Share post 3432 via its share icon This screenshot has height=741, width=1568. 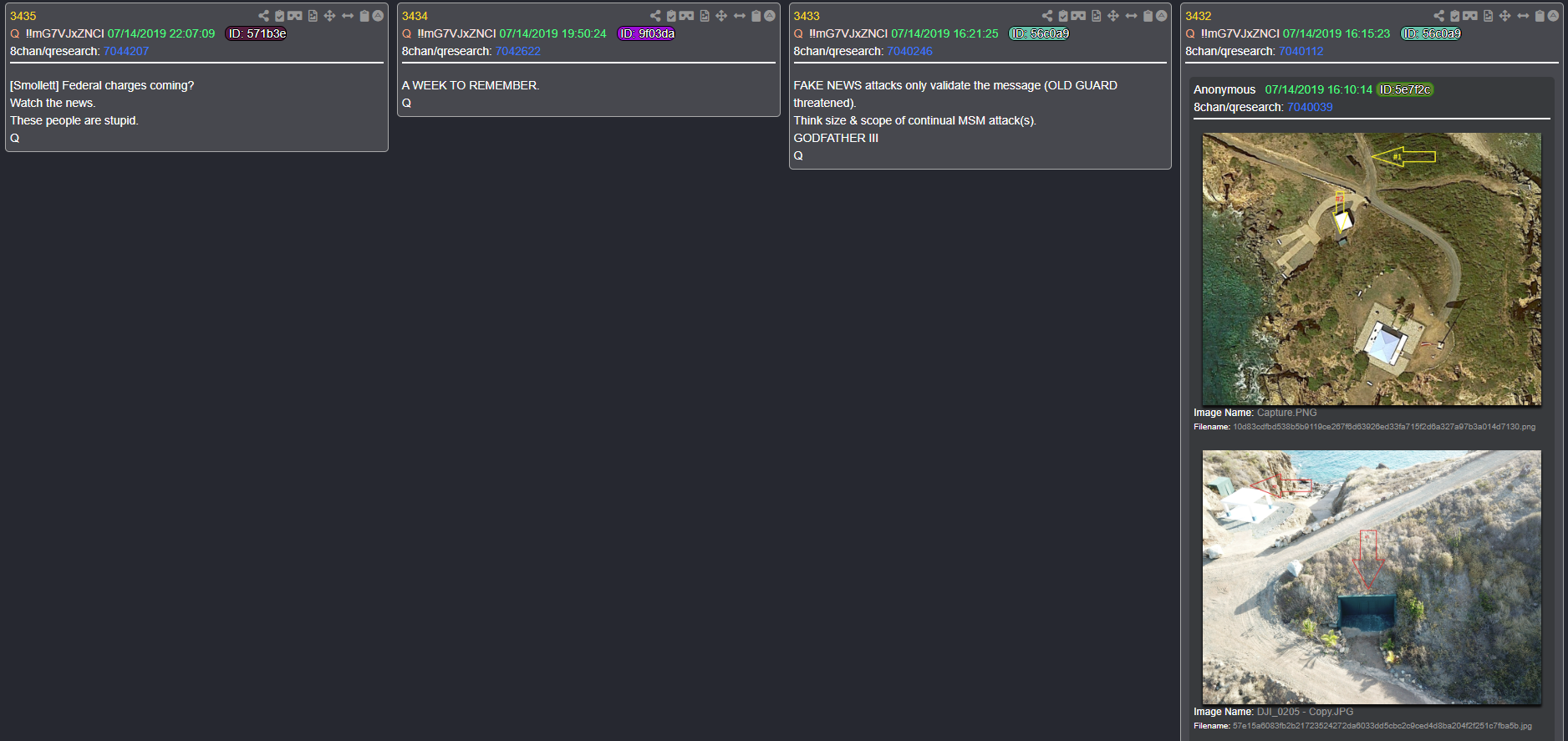1438,16
